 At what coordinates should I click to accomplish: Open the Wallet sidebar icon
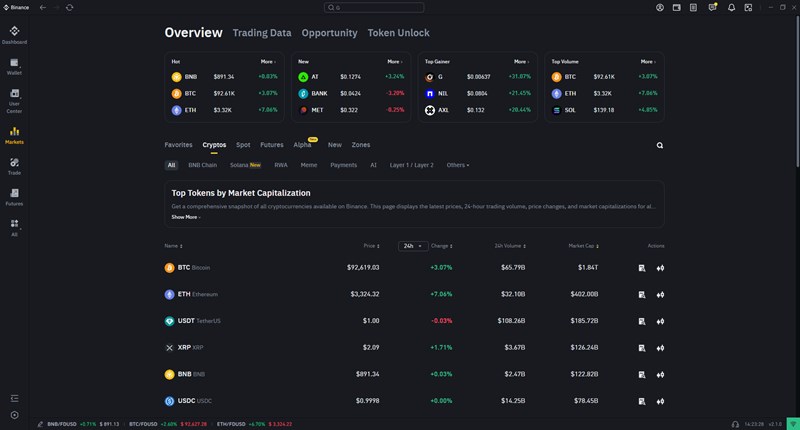[14, 66]
